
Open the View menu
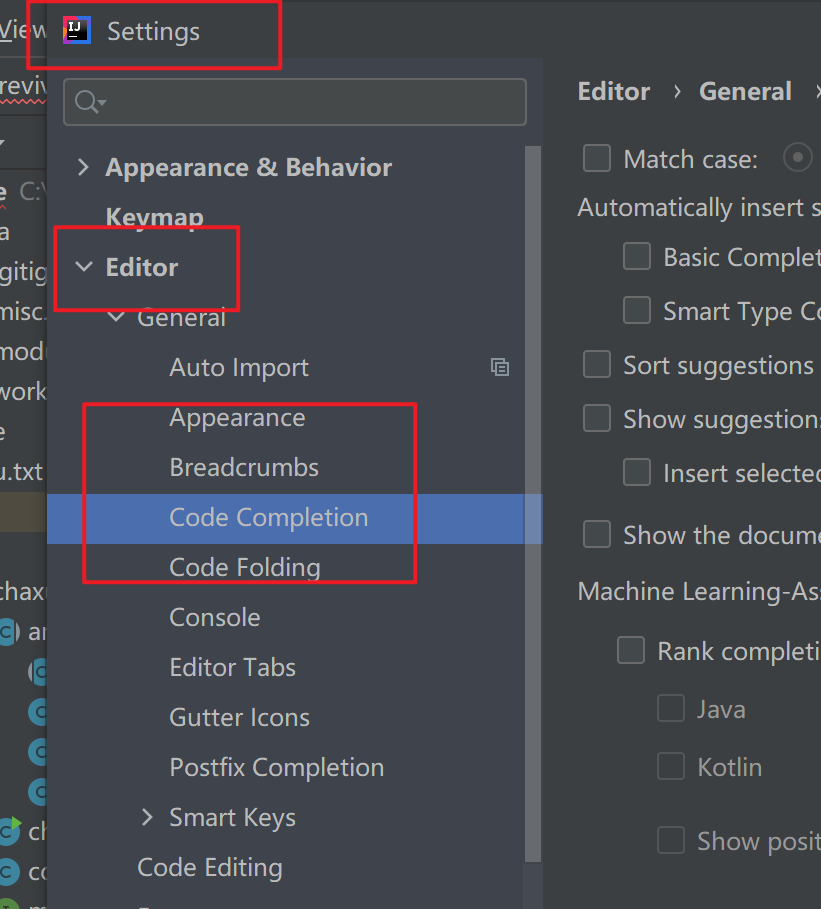(19, 30)
